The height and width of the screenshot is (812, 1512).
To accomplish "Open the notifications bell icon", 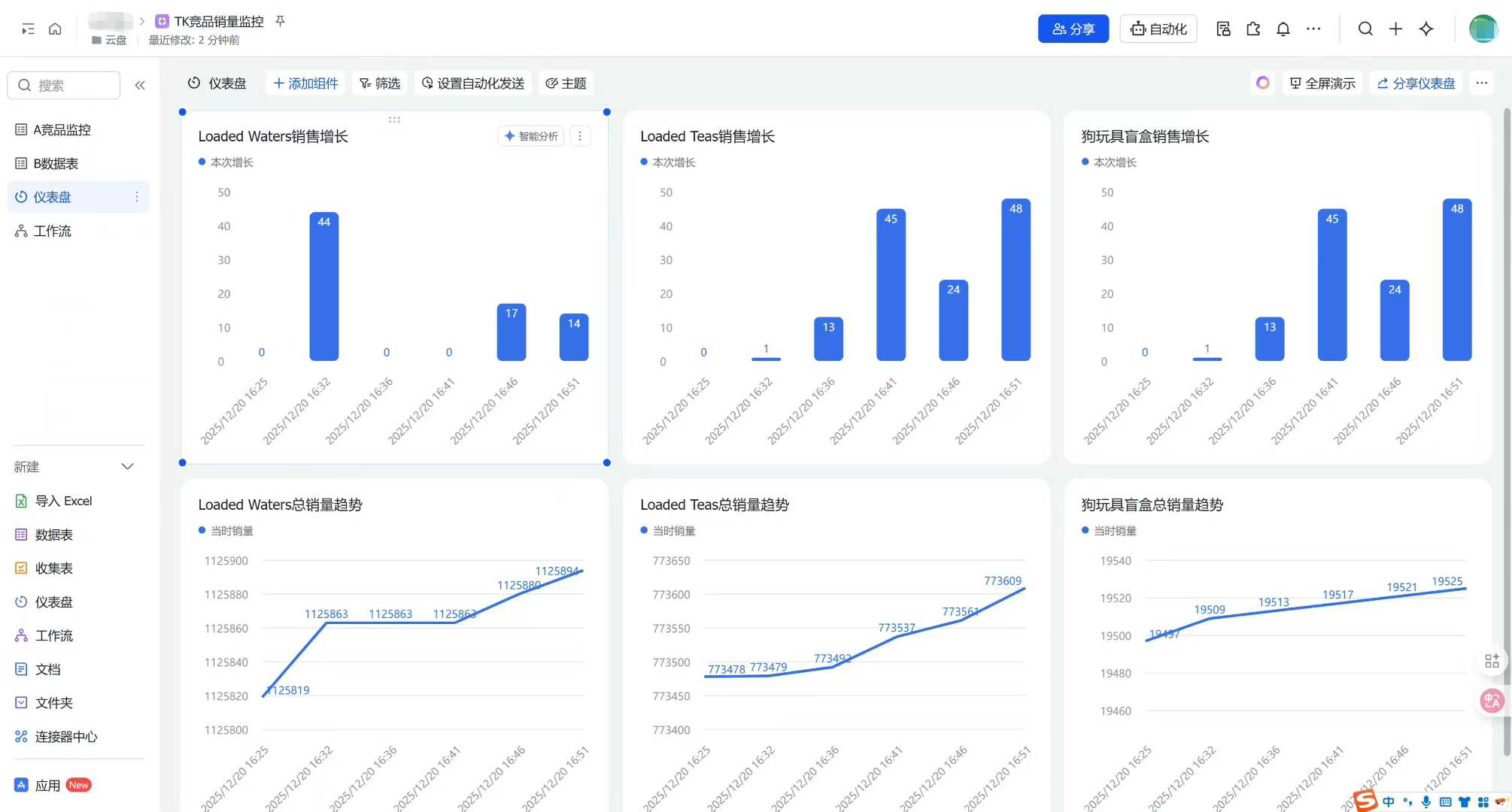I will [x=1283, y=29].
